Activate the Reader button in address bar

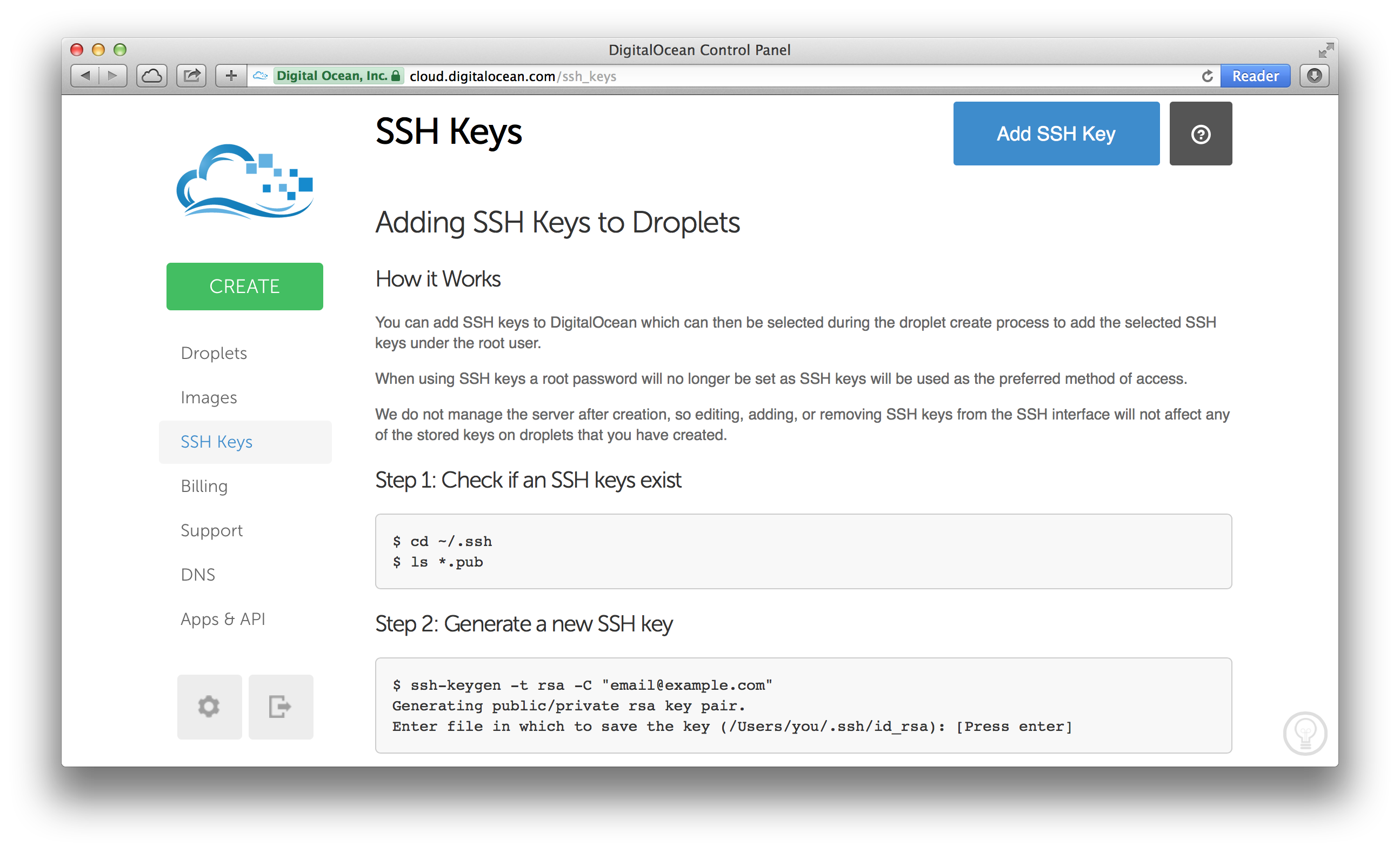point(1255,76)
